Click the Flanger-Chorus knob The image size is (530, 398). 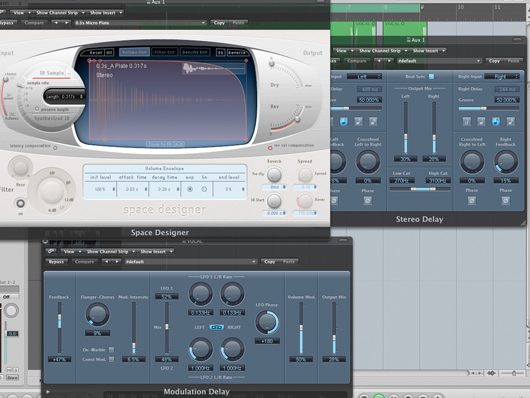coord(97,314)
